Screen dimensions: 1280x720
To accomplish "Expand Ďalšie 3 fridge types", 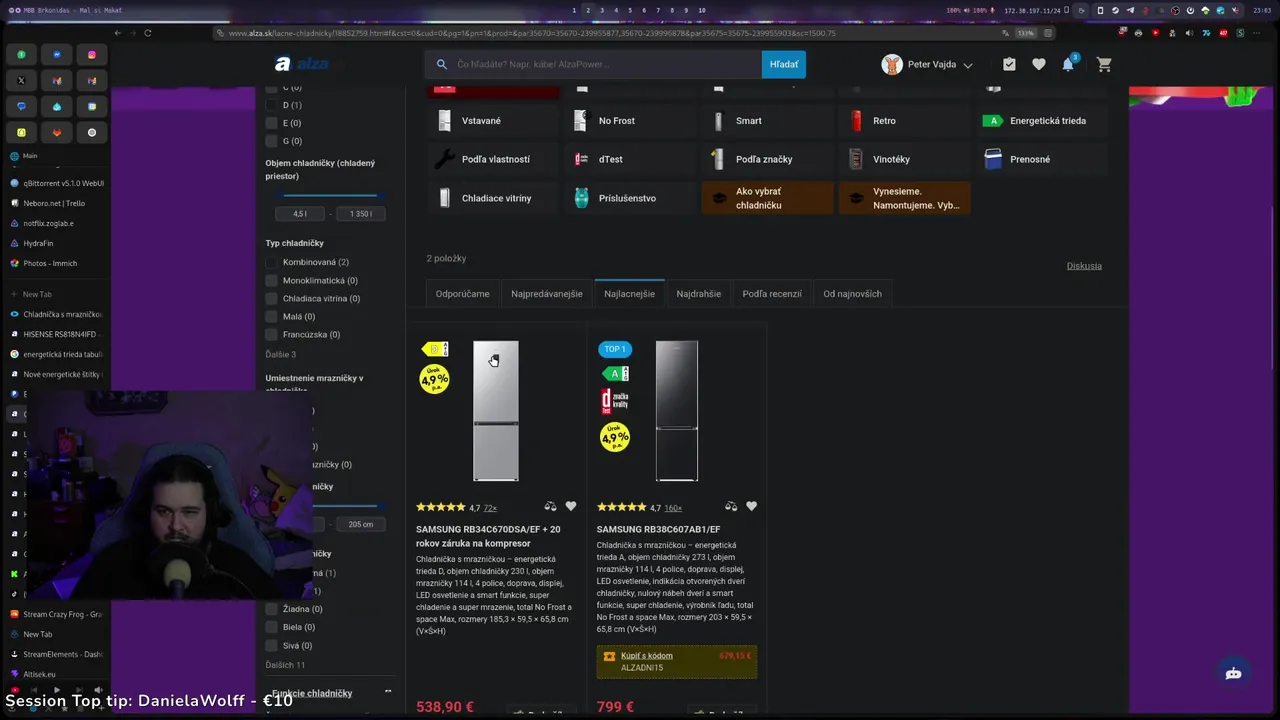I will [x=281, y=354].
